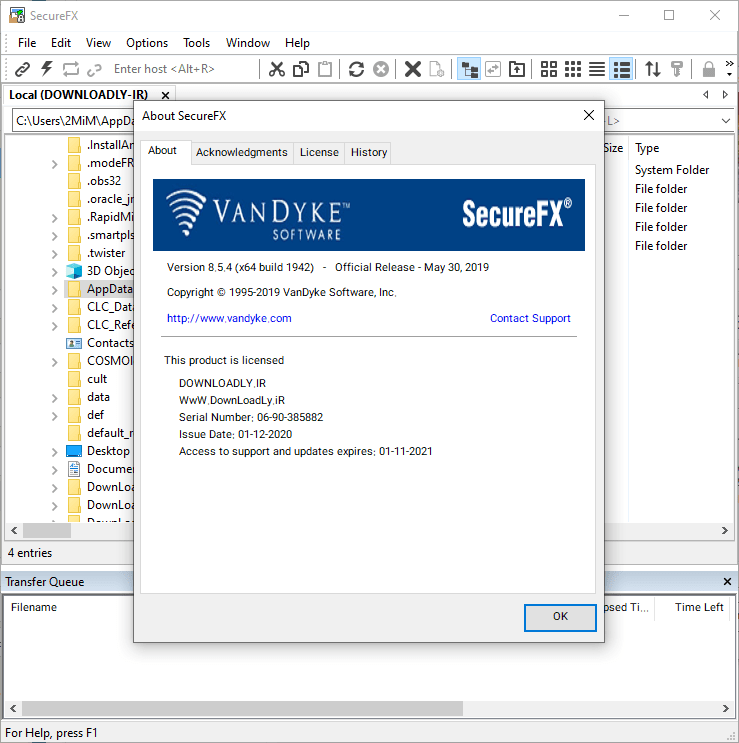Open the local path dropdown arrow

pos(726,120)
